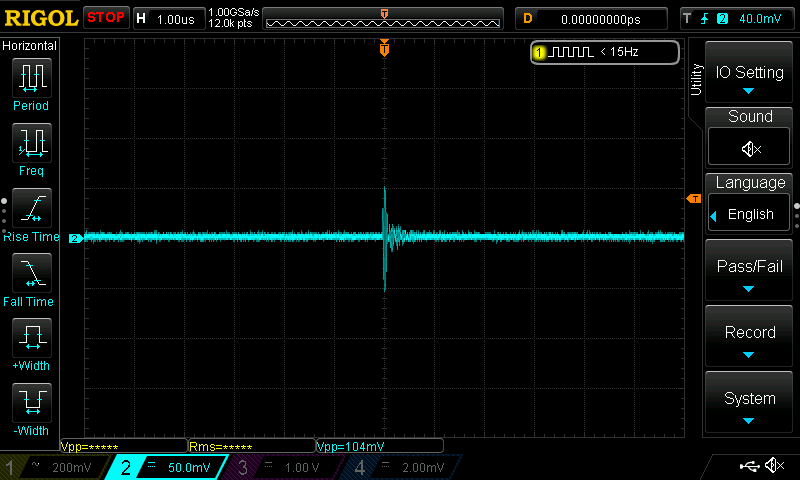Select the Rise Time measurement icon
This screenshot has width=800, height=480.
(32, 208)
